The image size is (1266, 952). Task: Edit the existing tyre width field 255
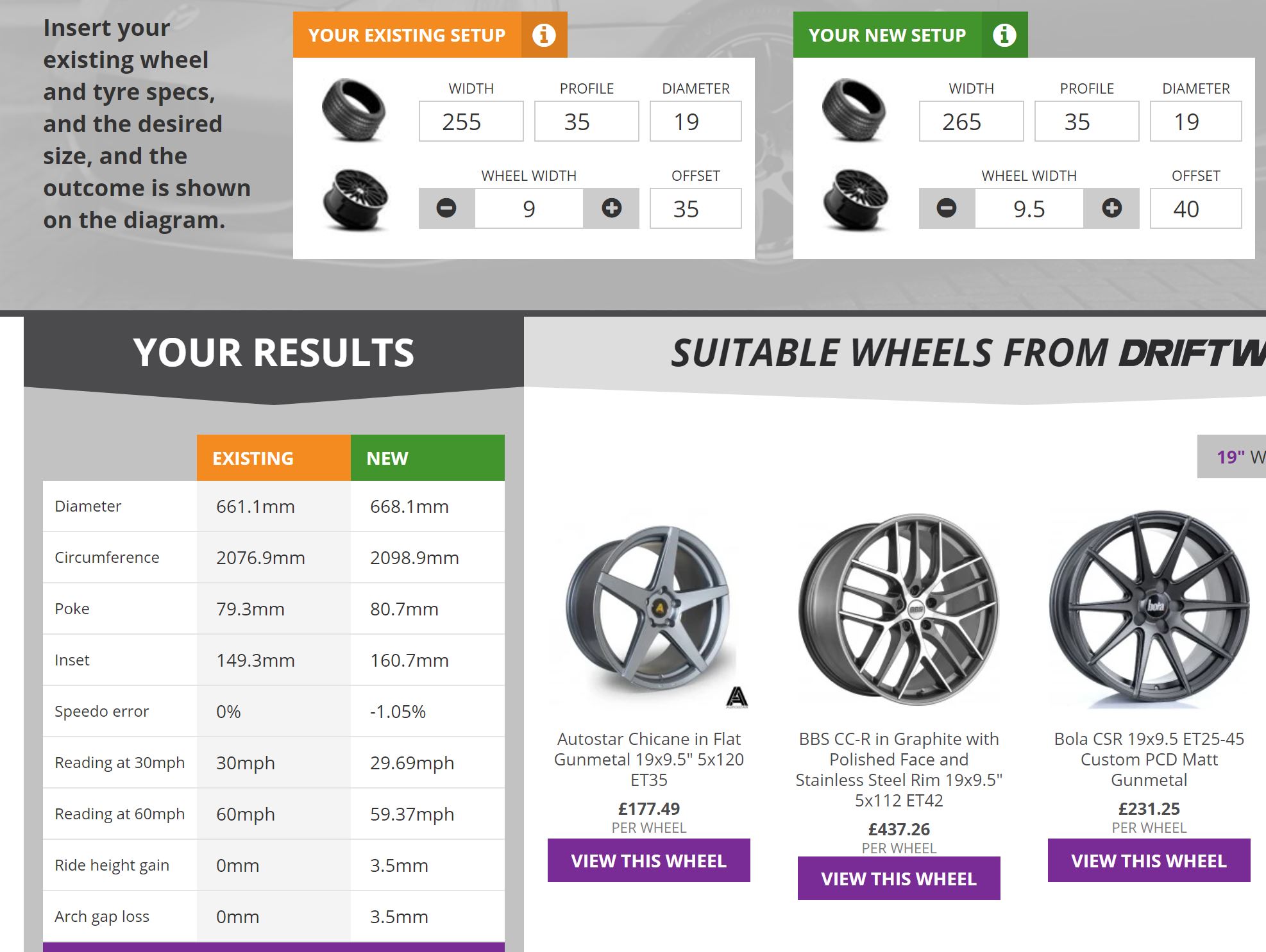tap(471, 122)
